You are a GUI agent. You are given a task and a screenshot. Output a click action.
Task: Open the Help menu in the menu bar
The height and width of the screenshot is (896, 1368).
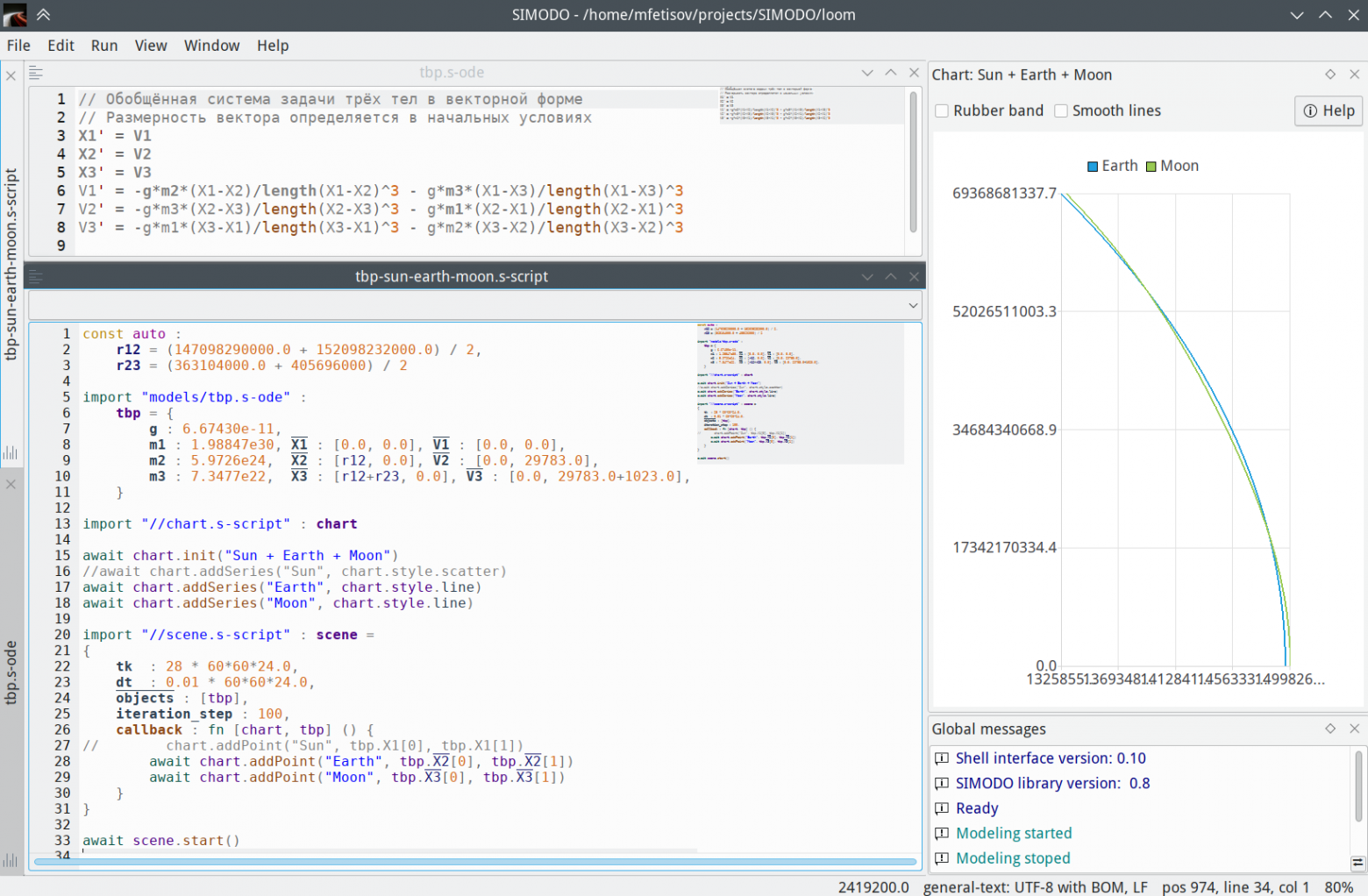(273, 46)
